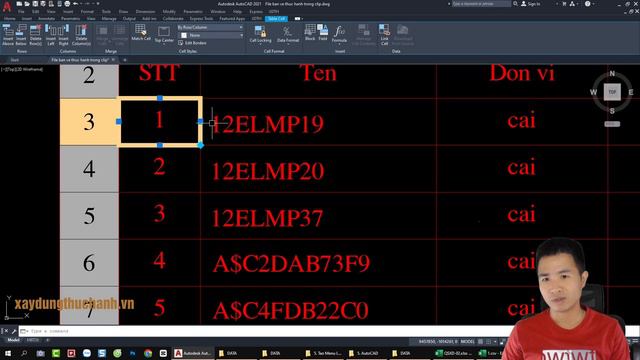Open the Cell Locking menu

[x=260, y=34]
